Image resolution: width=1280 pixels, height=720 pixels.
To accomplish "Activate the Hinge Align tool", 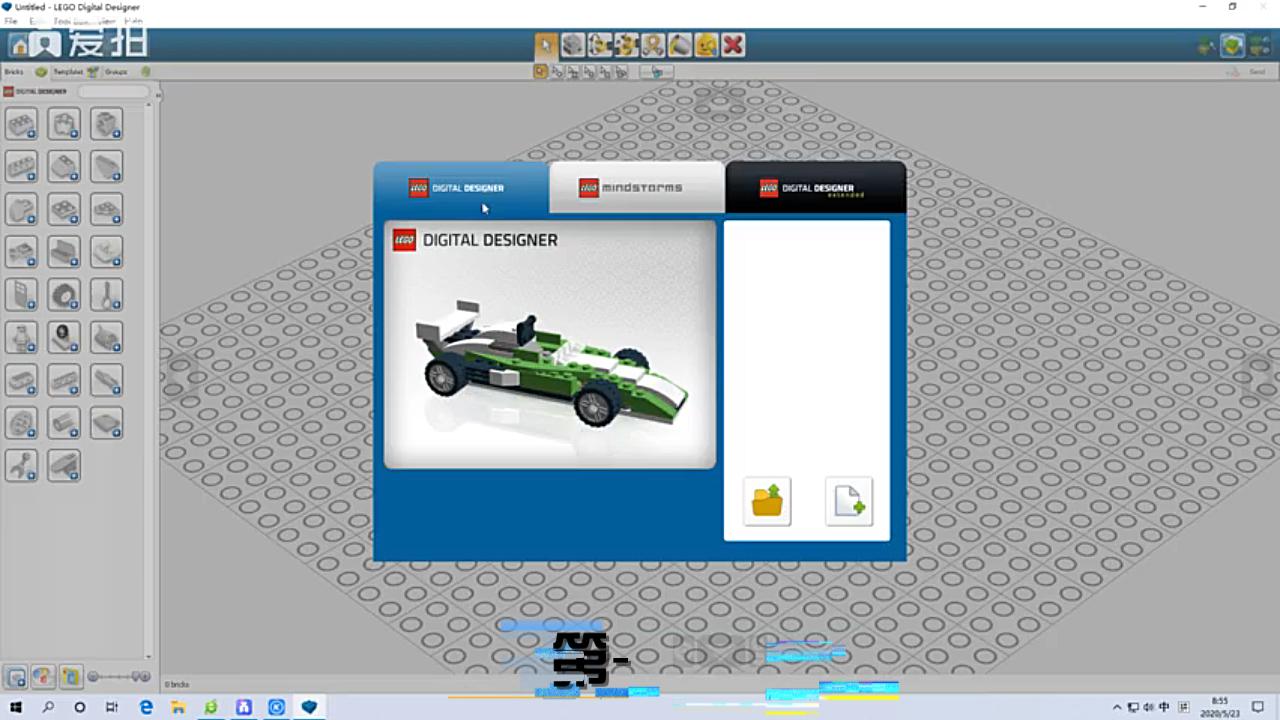I will [626, 45].
